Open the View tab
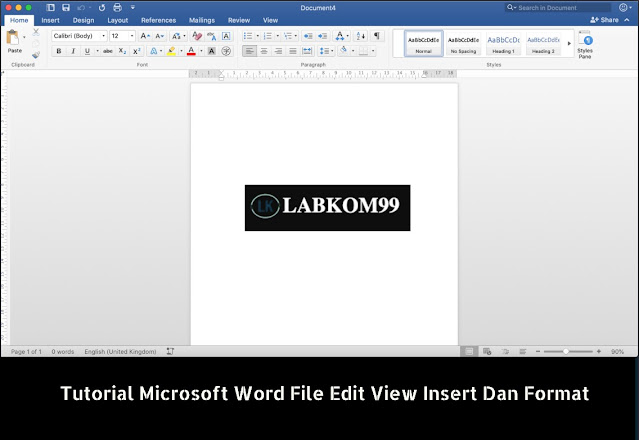This screenshot has height=440, width=639. click(x=270, y=20)
